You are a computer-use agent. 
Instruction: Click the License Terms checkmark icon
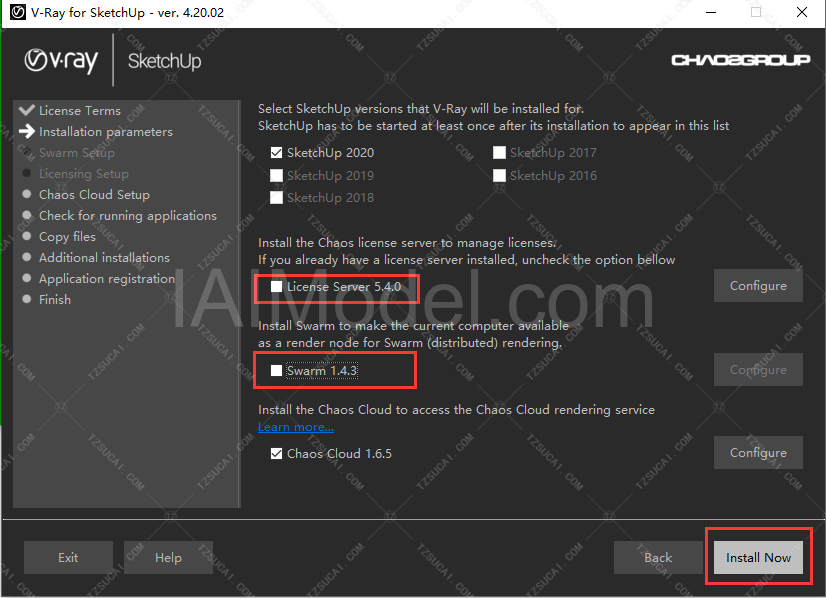26,110
